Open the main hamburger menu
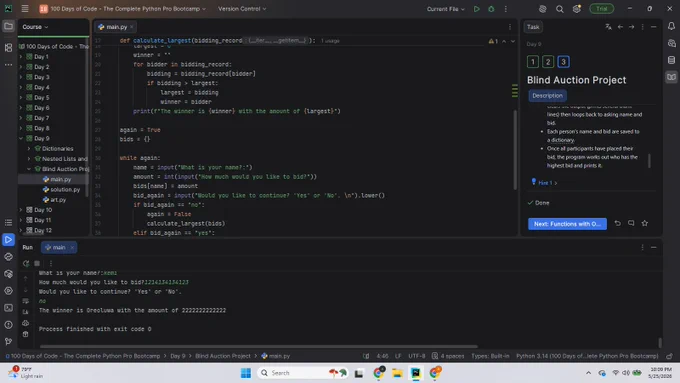The width and height of the screenshot is (680, 383). coord(25,9)
